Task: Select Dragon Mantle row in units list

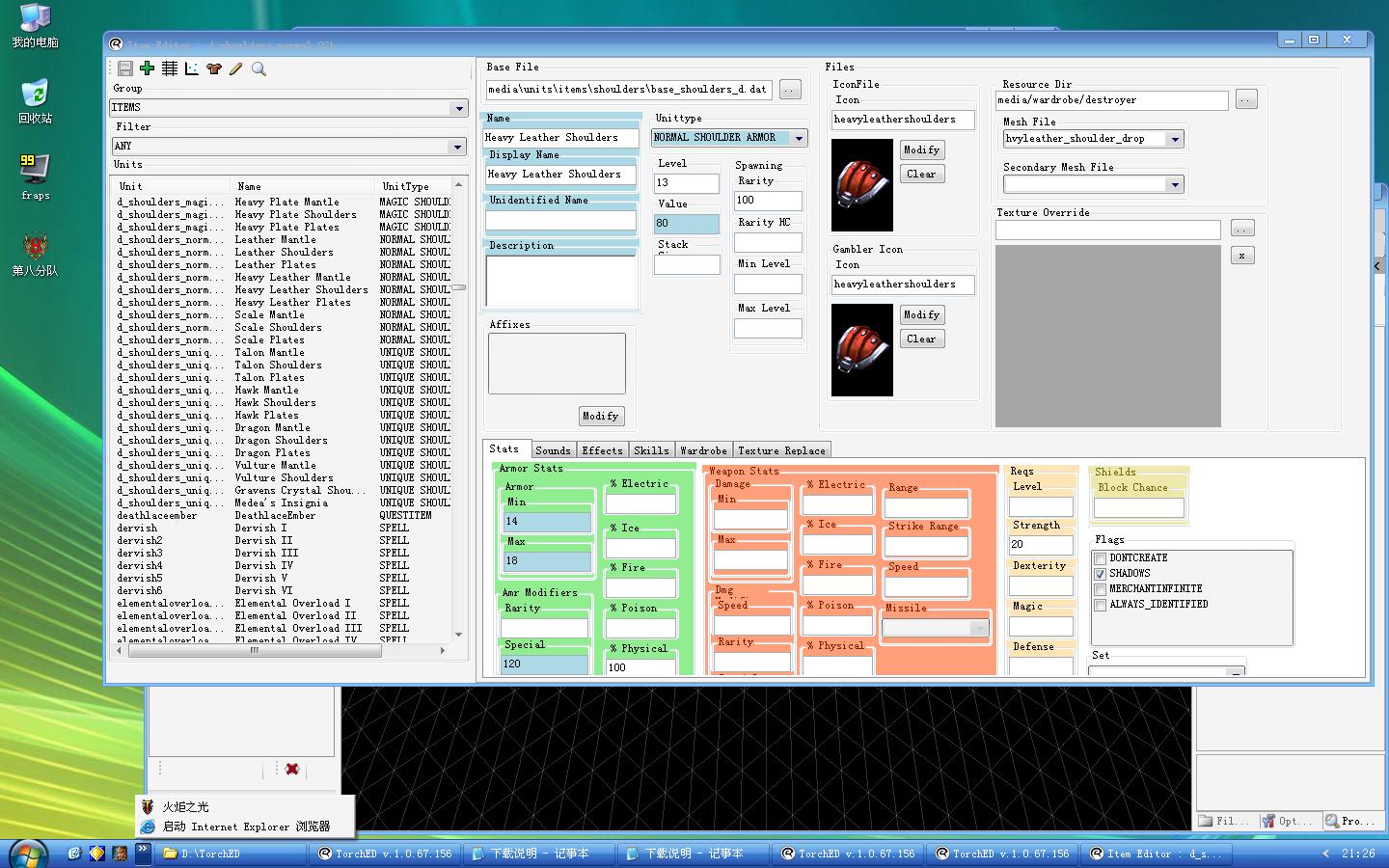Action: point(285,427)
